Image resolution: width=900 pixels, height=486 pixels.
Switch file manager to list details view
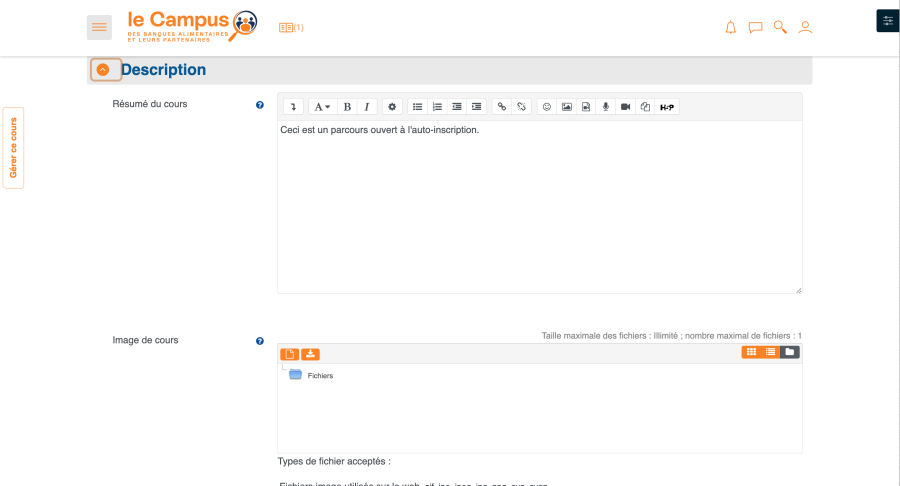pos(770,352)
